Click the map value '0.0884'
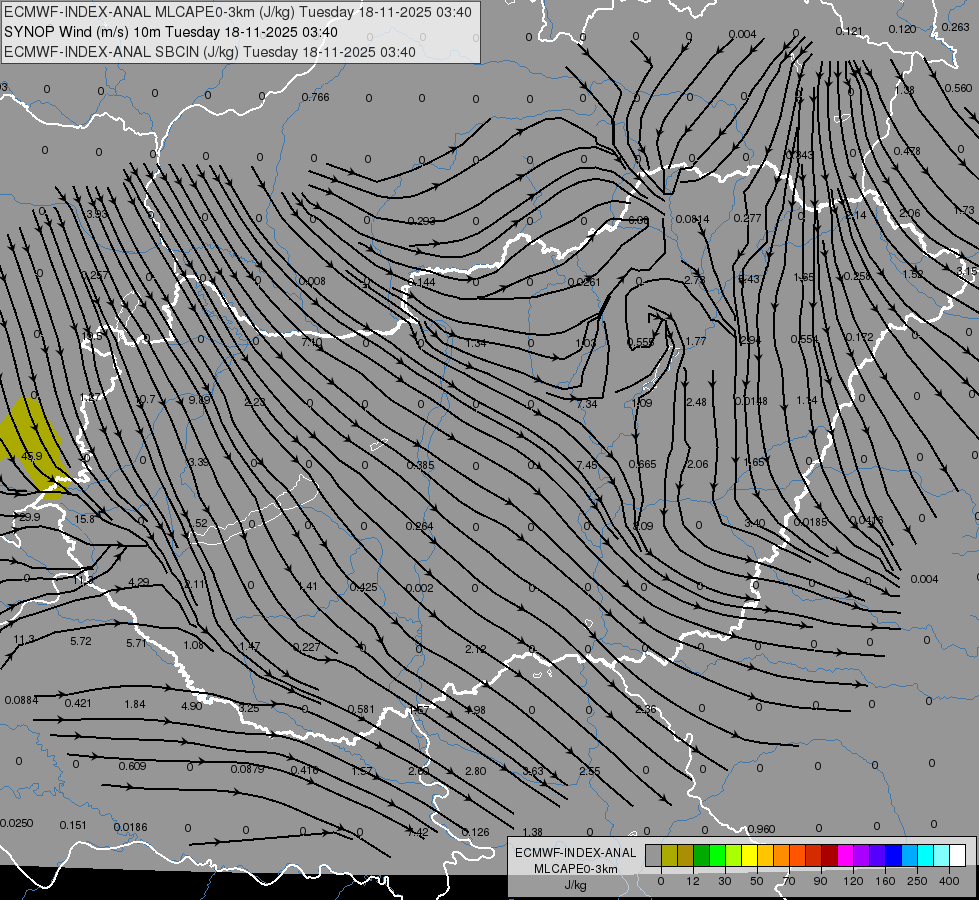Viewport: 979px width, 900px height. pos(21,700)
